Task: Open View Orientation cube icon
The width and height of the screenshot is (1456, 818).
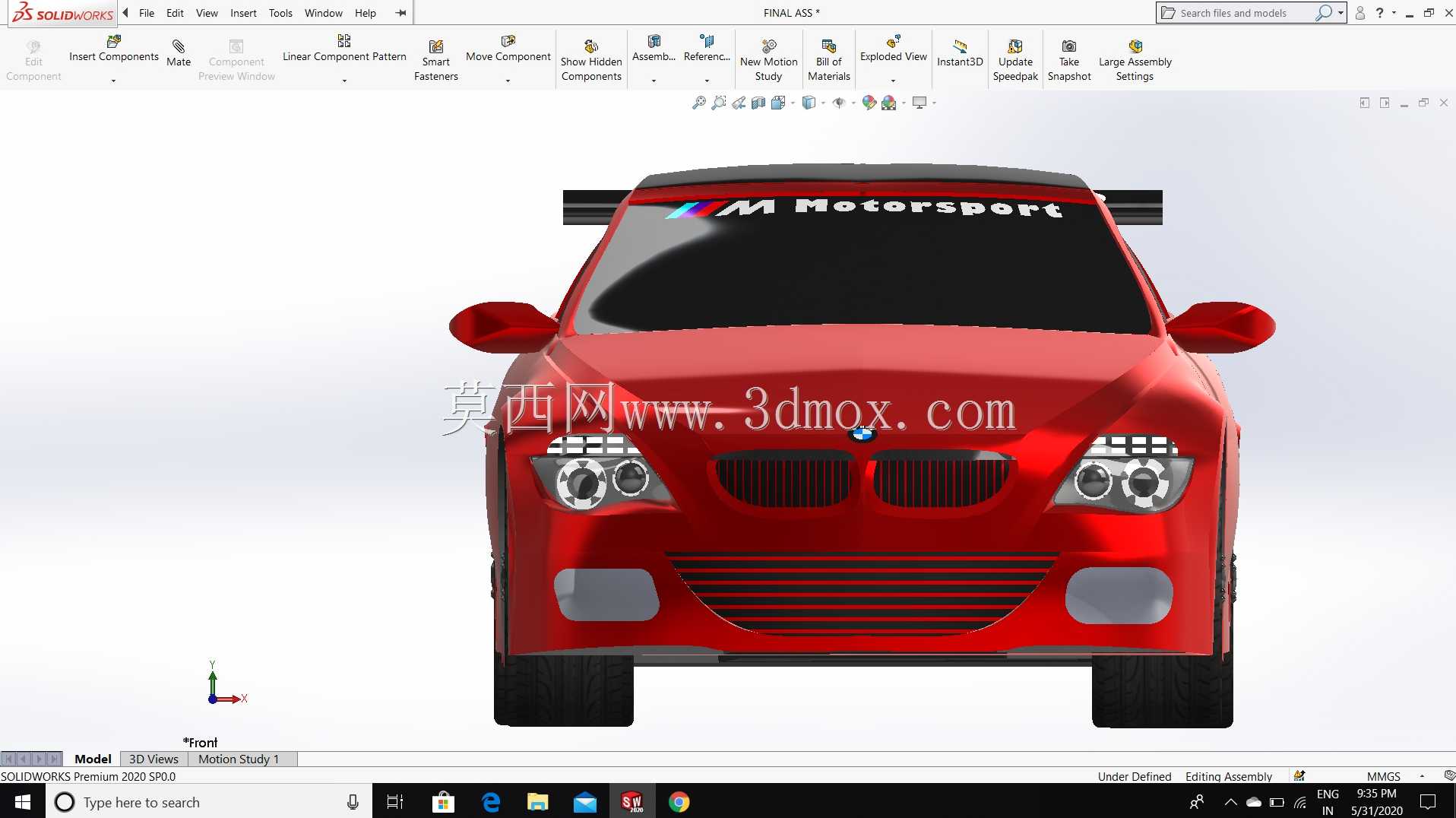Action: [x=778, y=103]
